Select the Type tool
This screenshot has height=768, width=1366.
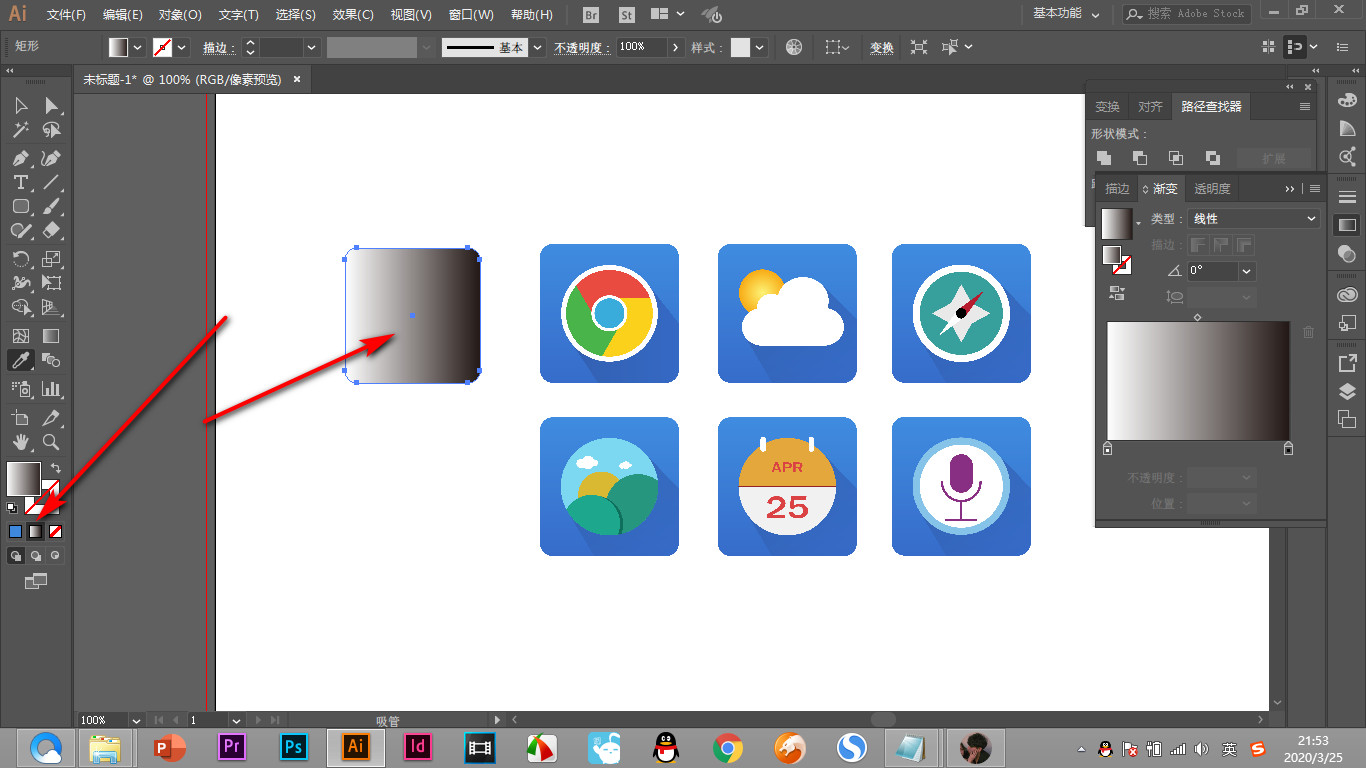tap(21, 182)
